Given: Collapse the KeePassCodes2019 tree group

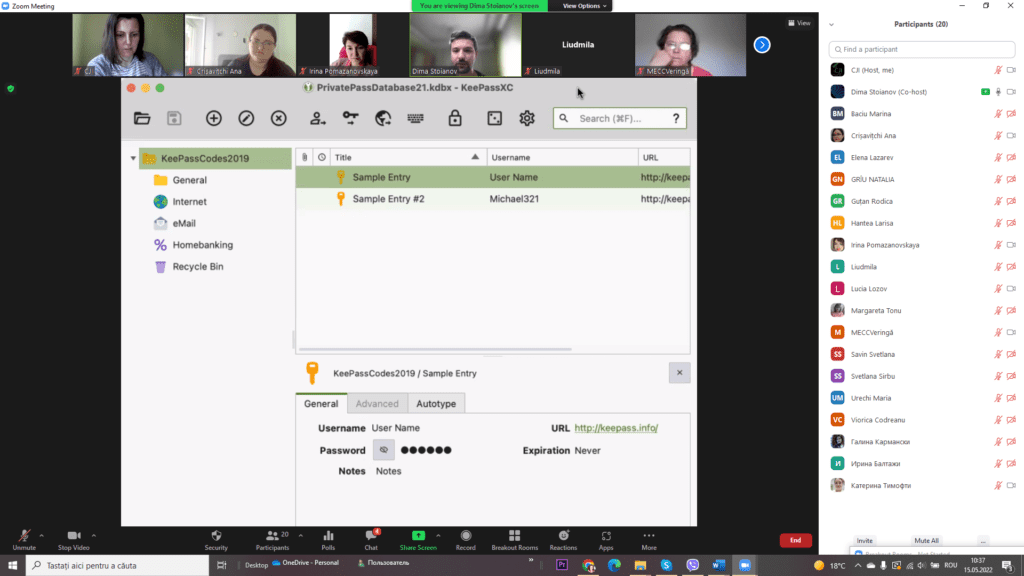Looking at the screenshot, I should pos(133,158).
